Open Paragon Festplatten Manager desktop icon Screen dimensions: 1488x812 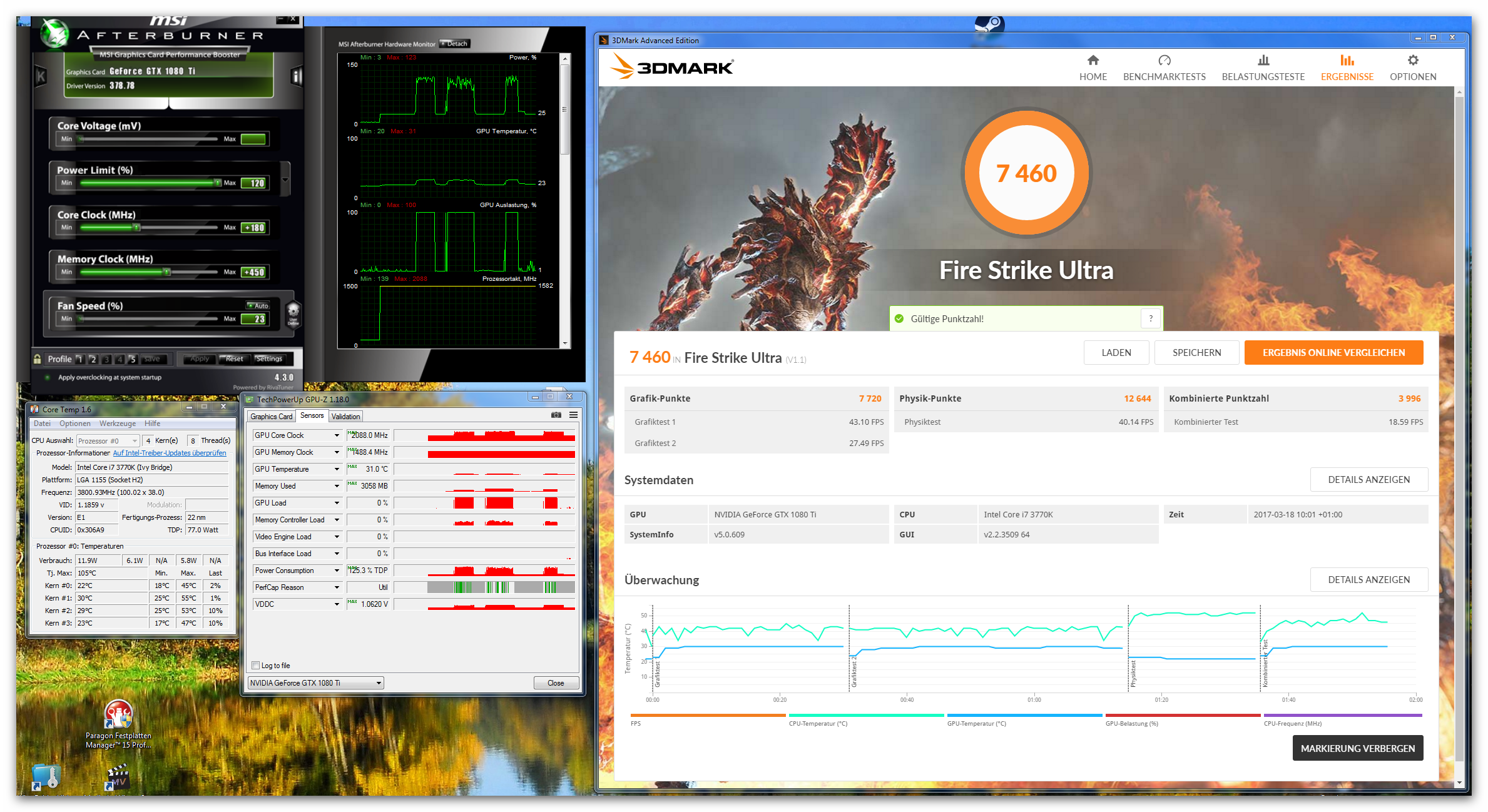pyautogui.click(x=118, y=716)
